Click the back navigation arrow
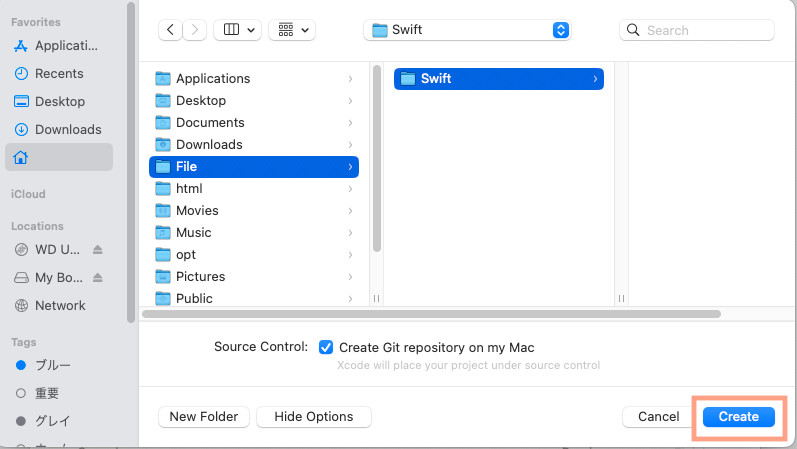The image size is (797, 449). click(170, 30)
